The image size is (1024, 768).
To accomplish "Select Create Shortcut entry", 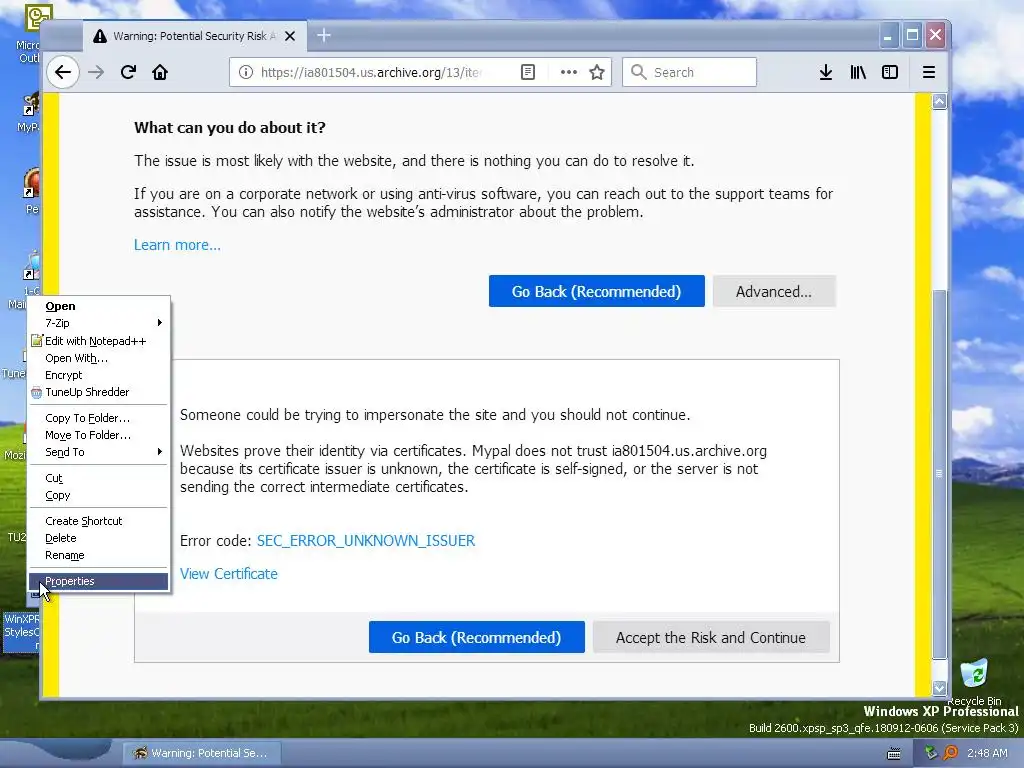I will pyautogui.click(x=99, y=520).
